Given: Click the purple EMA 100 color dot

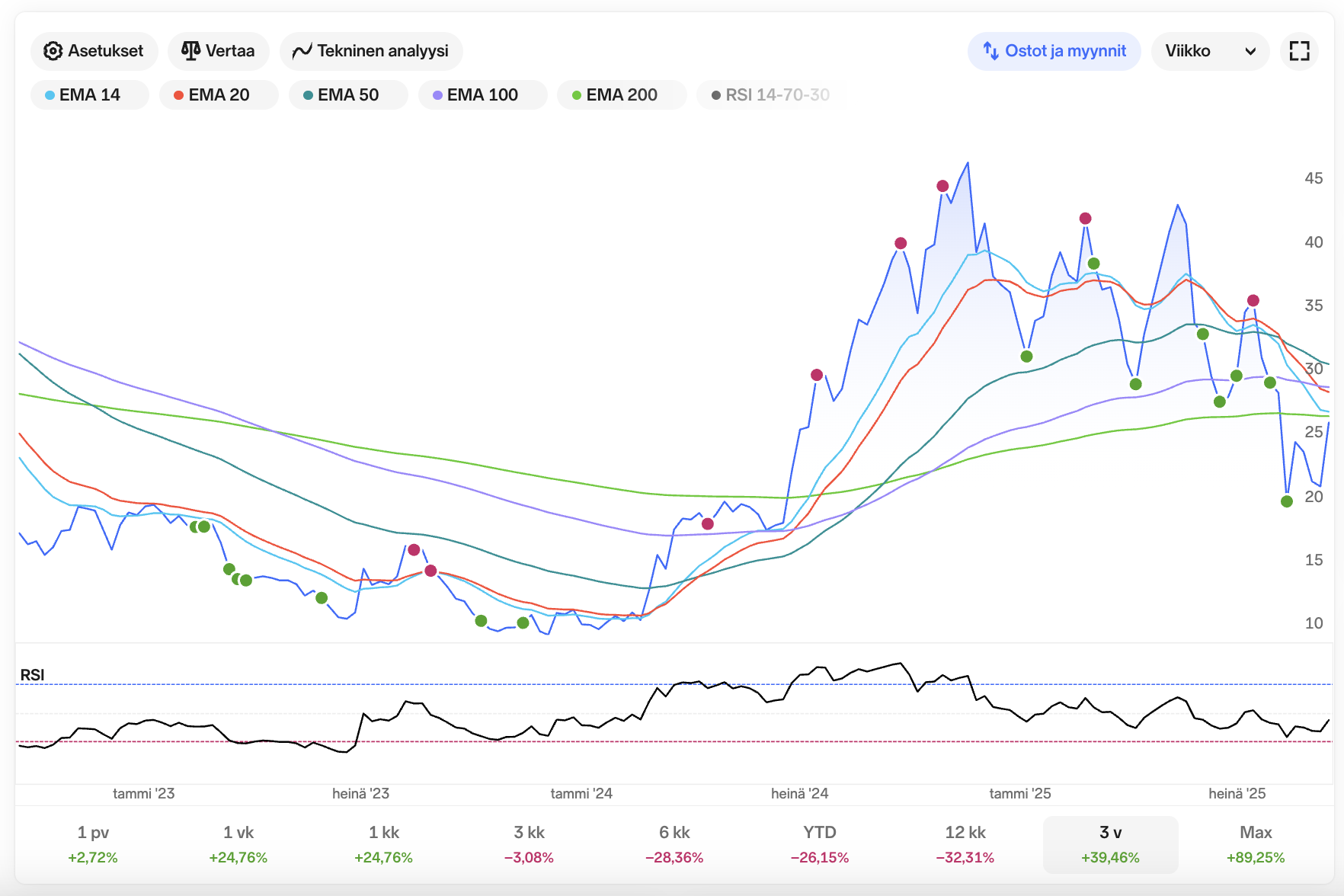Looking at the screenshot, I should pyautogui.click(x=437, y=95).
